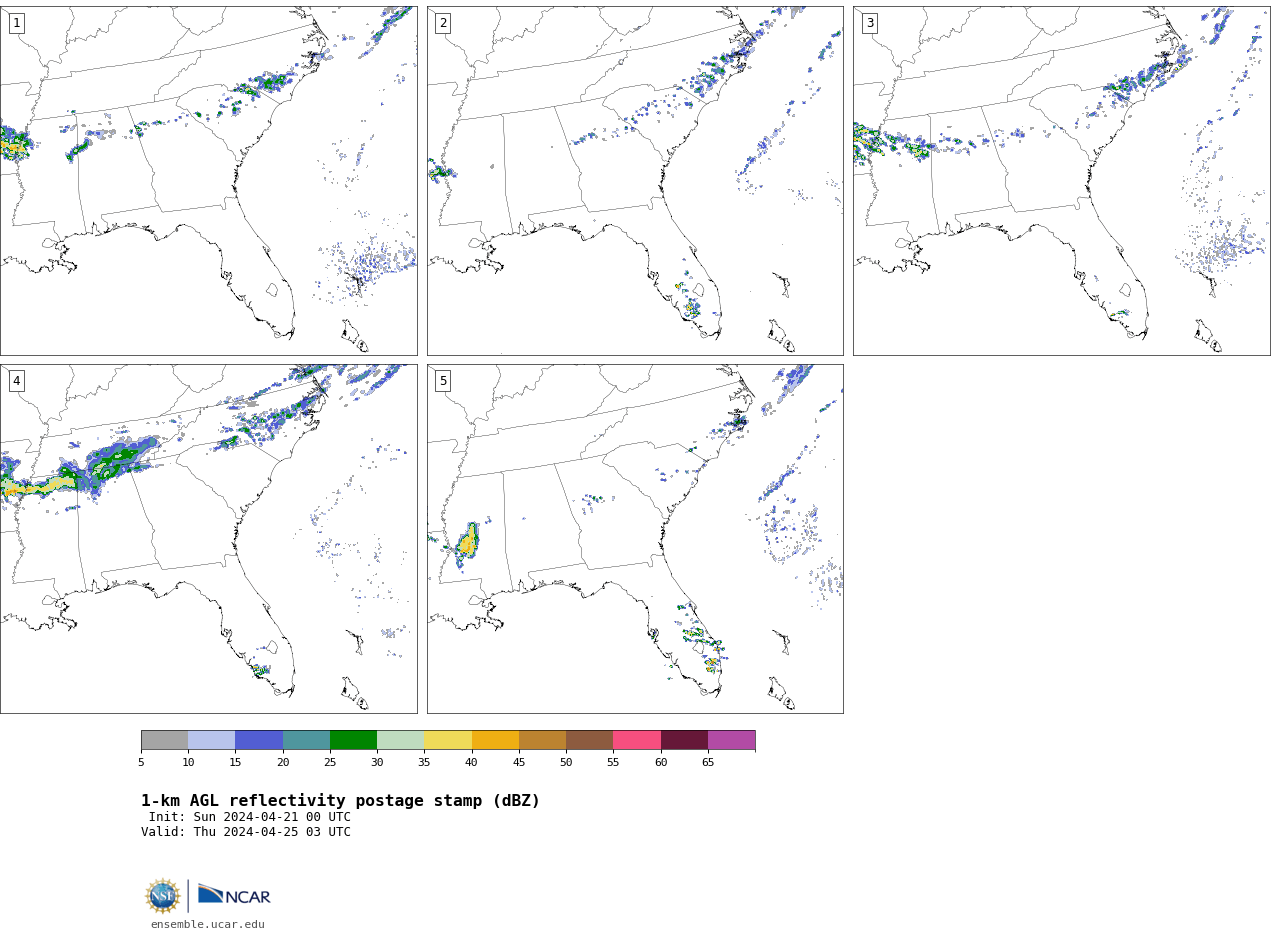Screen dimensions: 1280x936
Task: Click the purple 65+ dBZ swatch
Action: [x=731, y=740]
